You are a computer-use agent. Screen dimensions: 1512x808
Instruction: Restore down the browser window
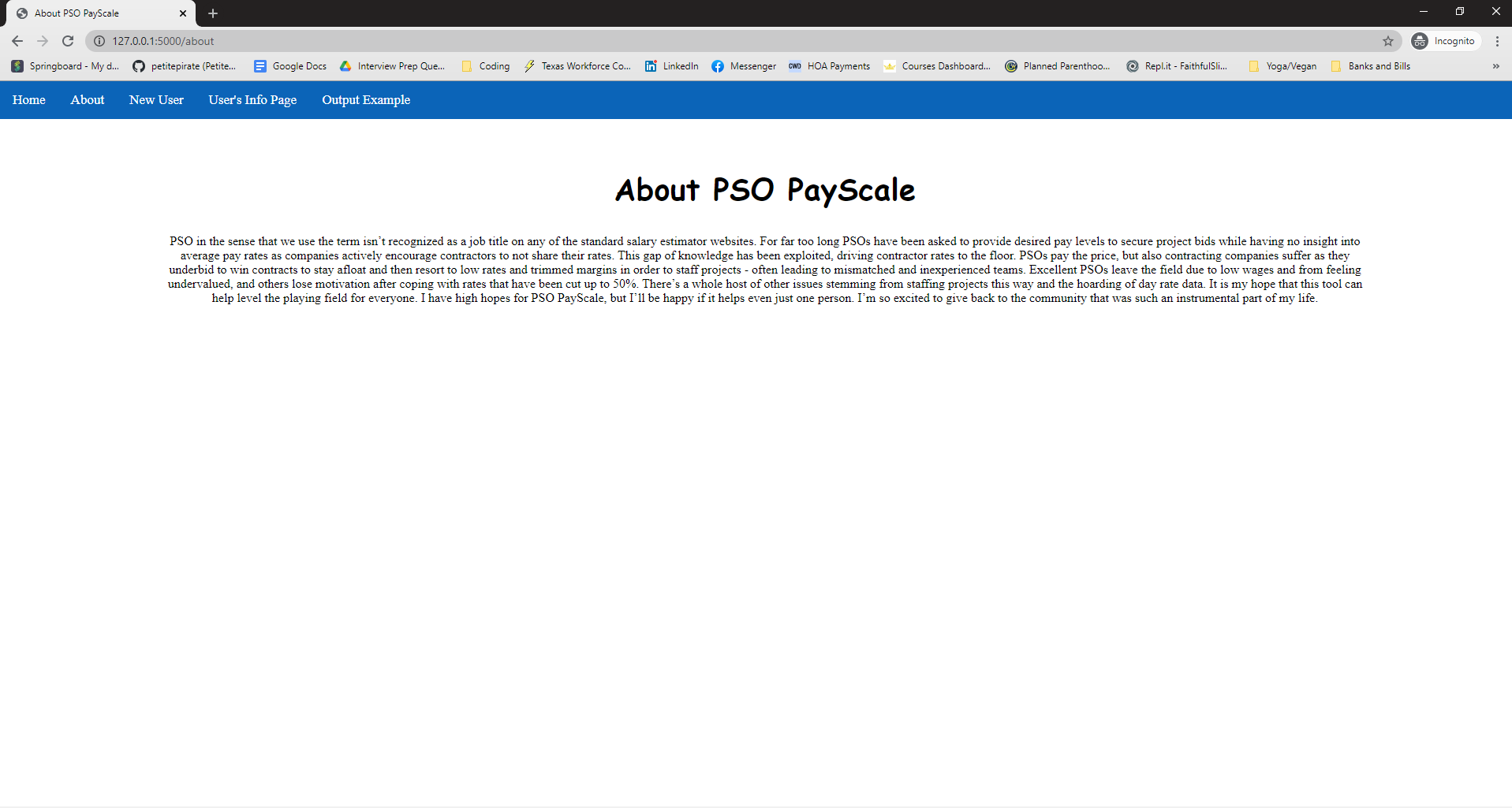click(x=1460, y=11)
